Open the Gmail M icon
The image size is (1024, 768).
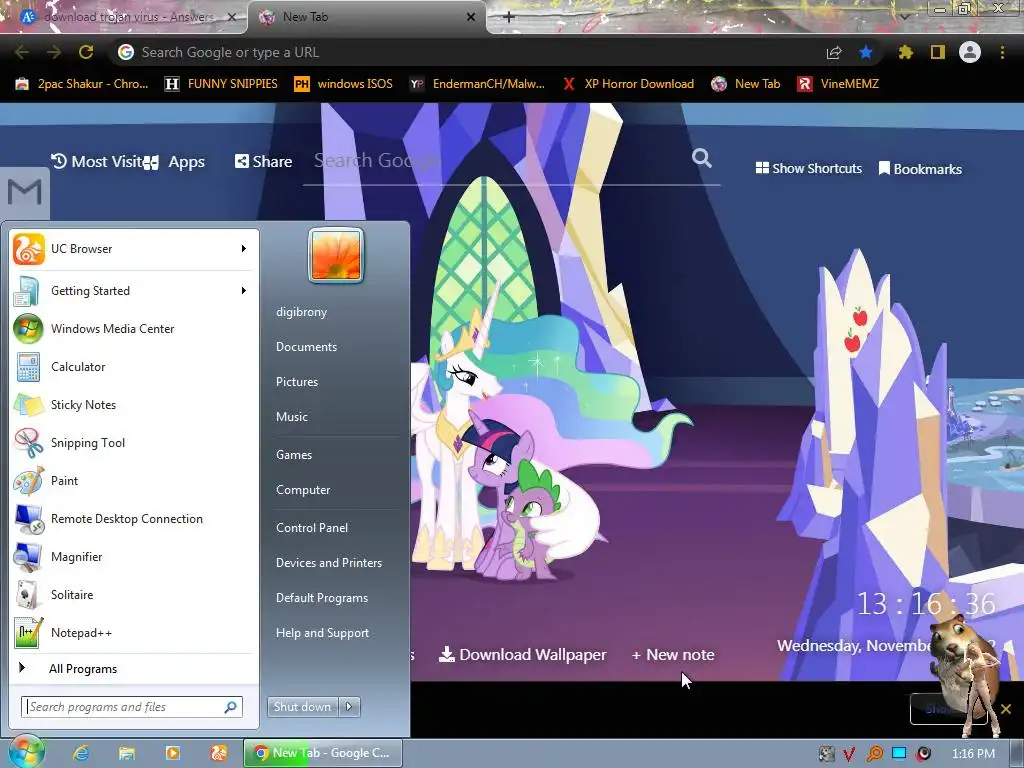(25, 192)
